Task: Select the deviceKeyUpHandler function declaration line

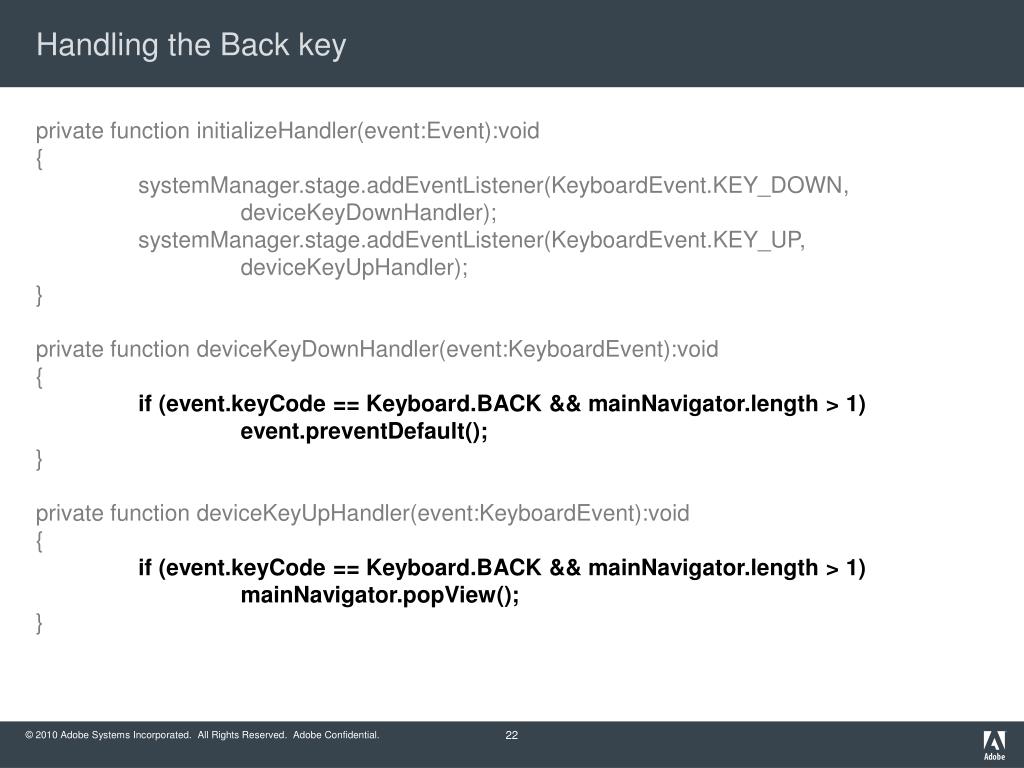Action: coord(362,513)
